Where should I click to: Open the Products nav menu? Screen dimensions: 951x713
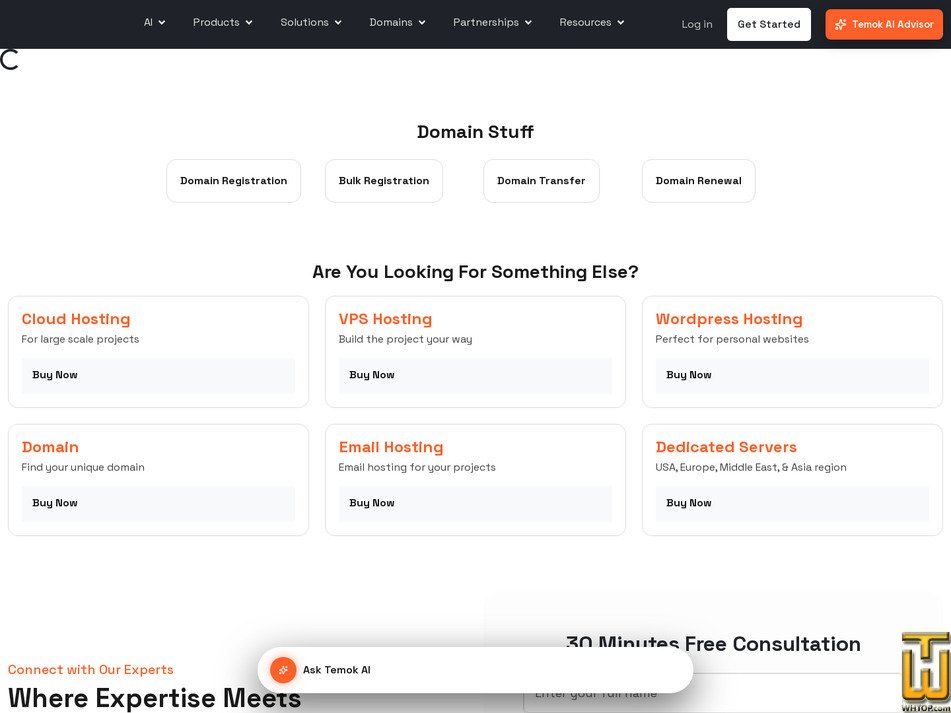tap(223, 22)
